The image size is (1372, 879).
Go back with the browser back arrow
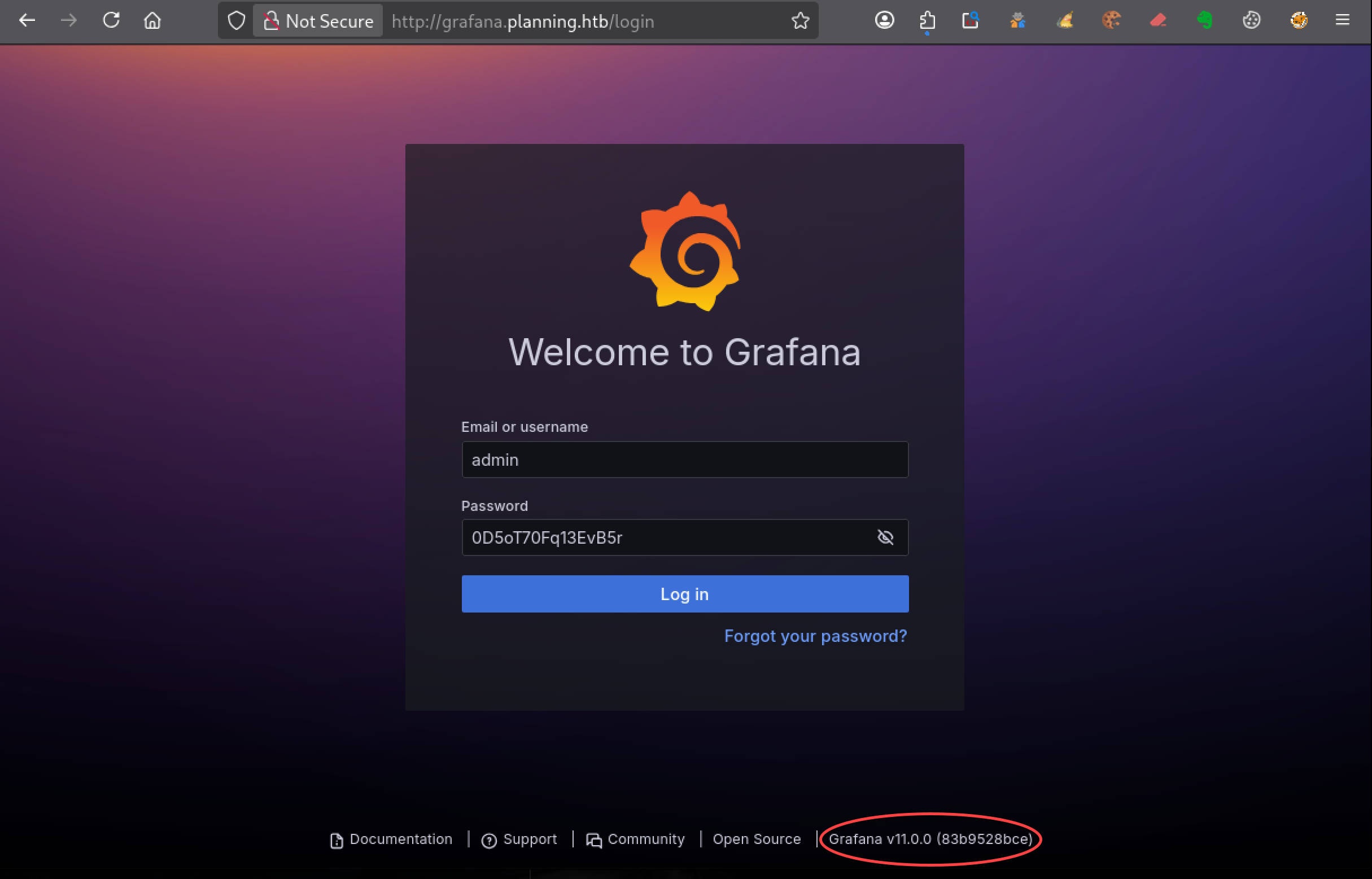click(x=27, y=20)
